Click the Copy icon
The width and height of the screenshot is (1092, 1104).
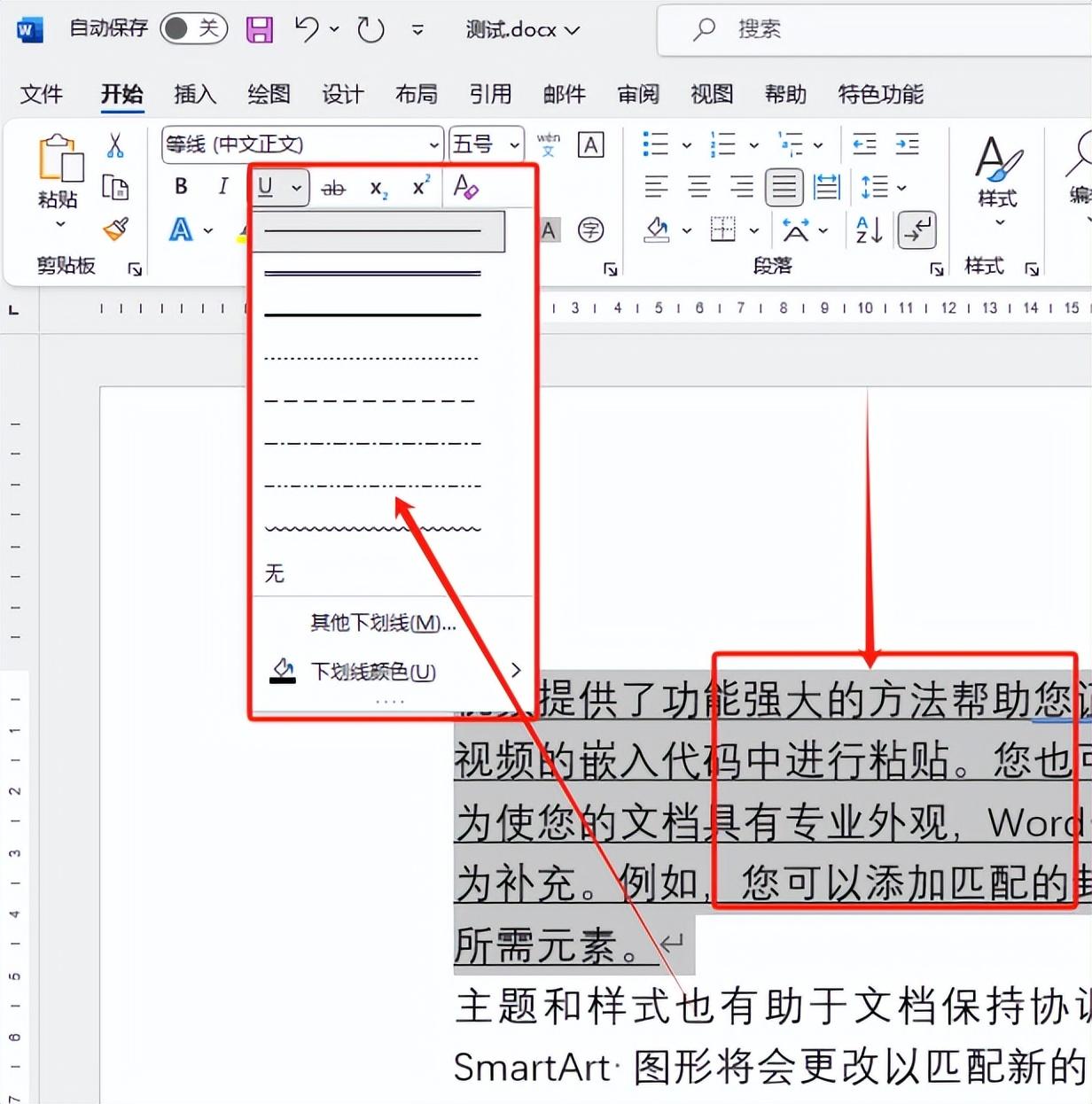116,187
